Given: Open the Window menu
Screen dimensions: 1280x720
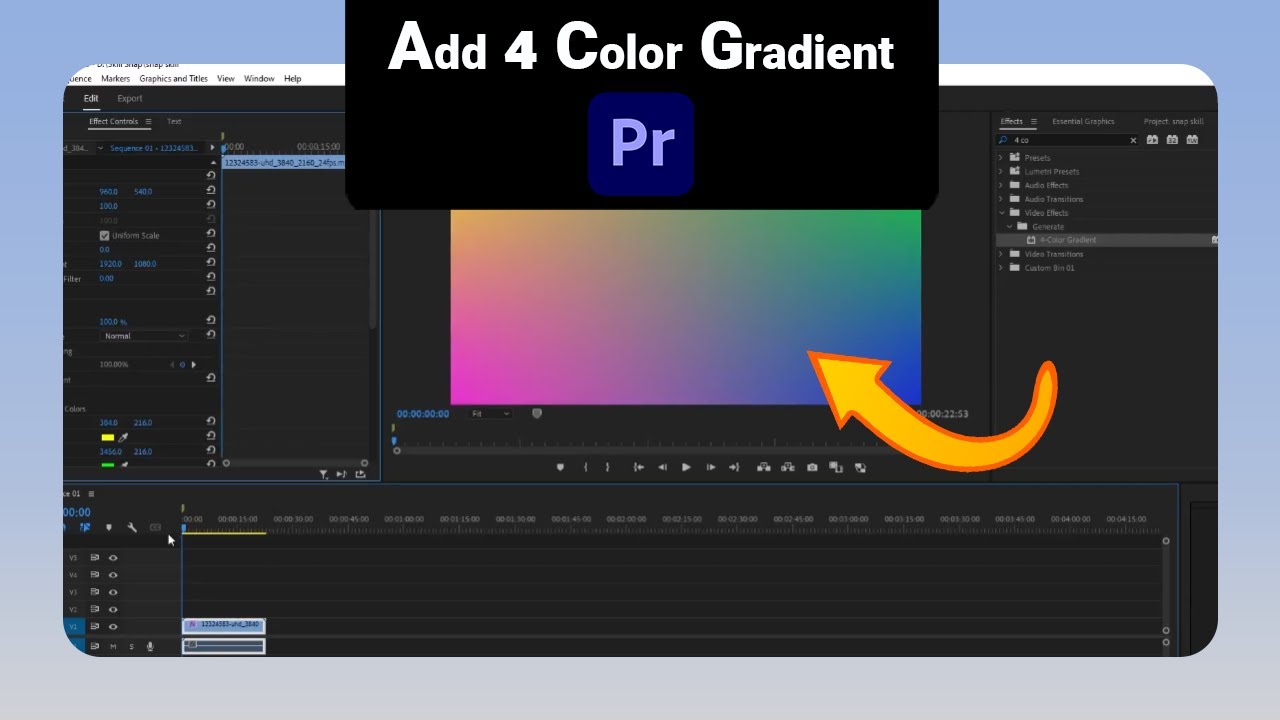Looking at the screenshot, I should tap(259, 78).
